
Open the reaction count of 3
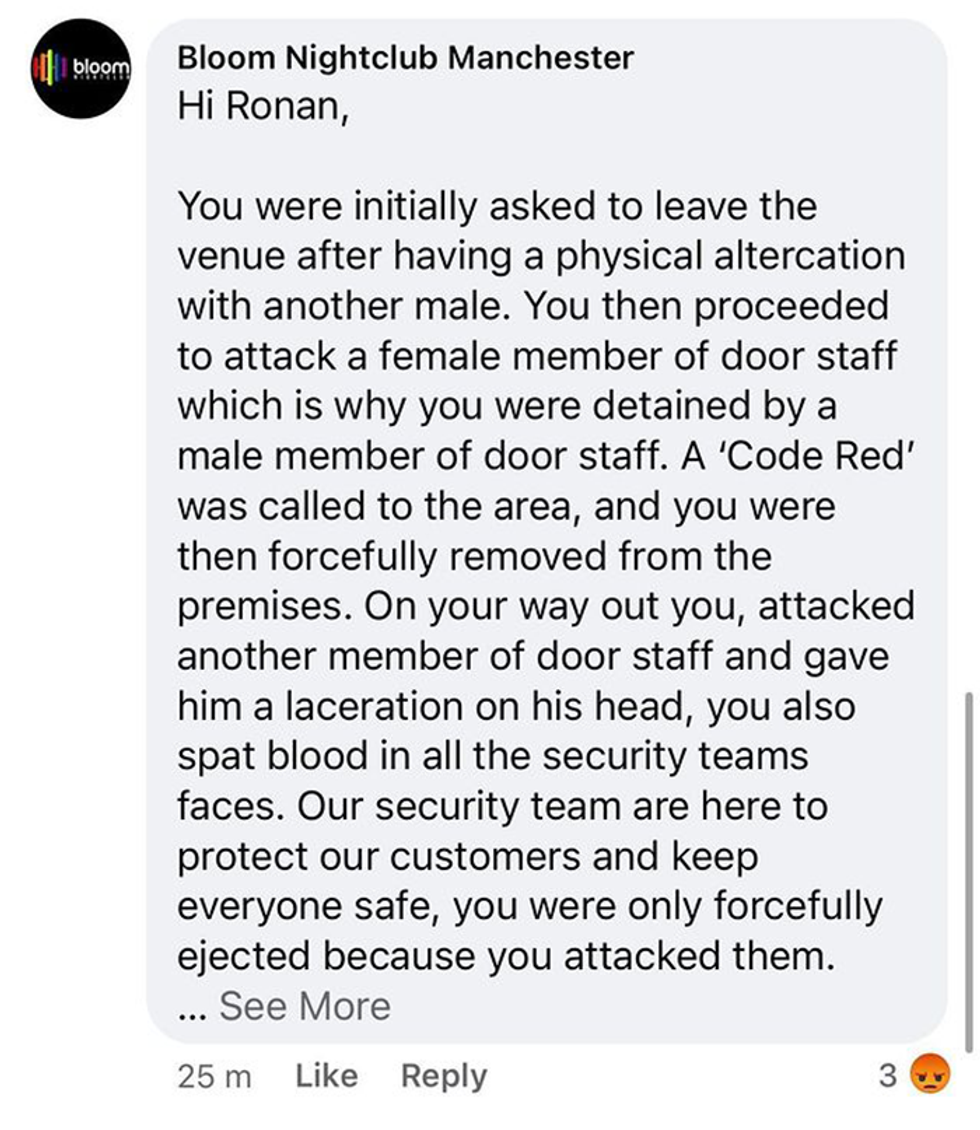(x=887, y=1076)
